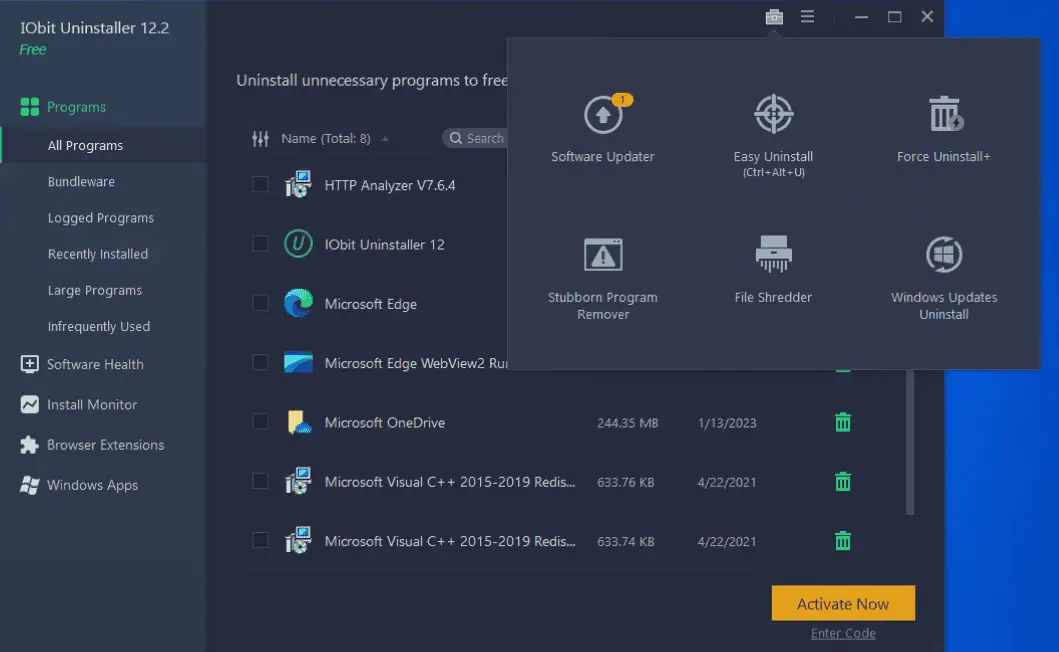
Task: Click the Microsoft OneDrive program icon
Action: (298, 422)
